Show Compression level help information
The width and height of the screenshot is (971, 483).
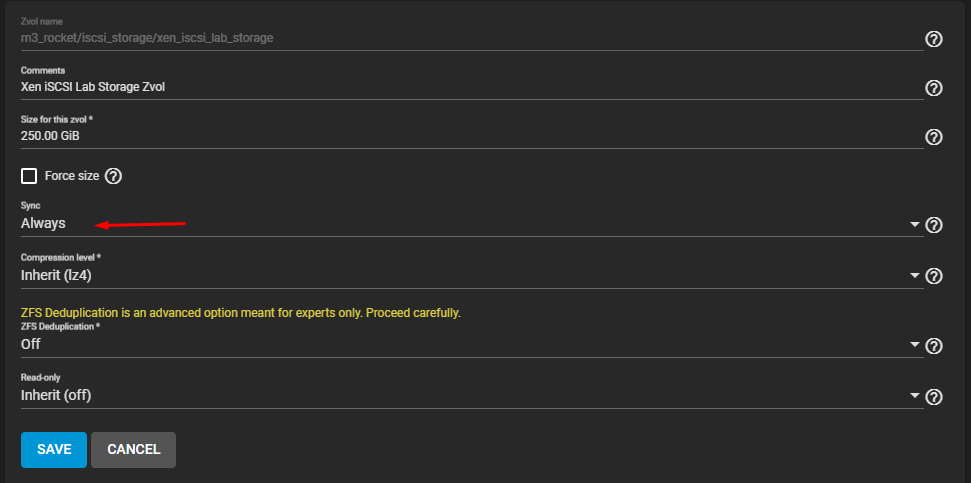(x=934, y=276)
